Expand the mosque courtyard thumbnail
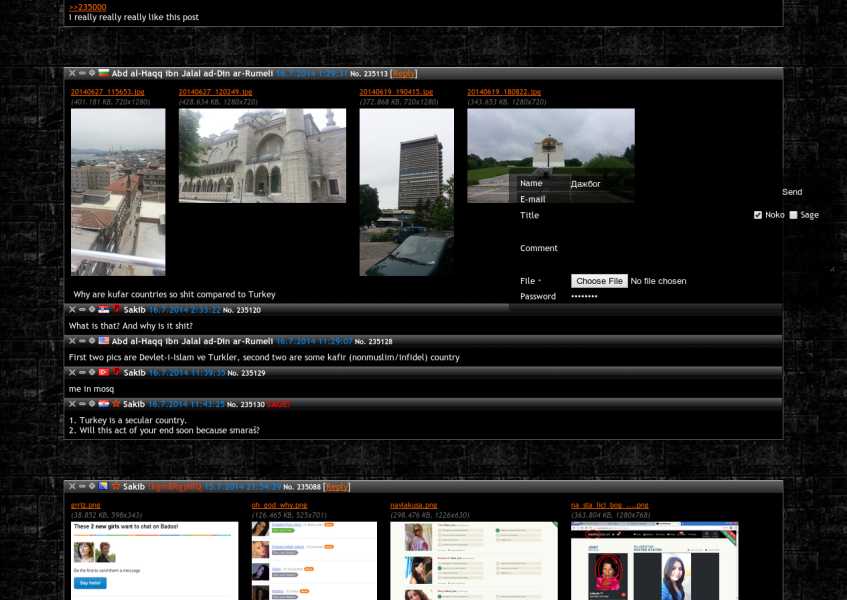847x600 pixels. click(263, 156)
